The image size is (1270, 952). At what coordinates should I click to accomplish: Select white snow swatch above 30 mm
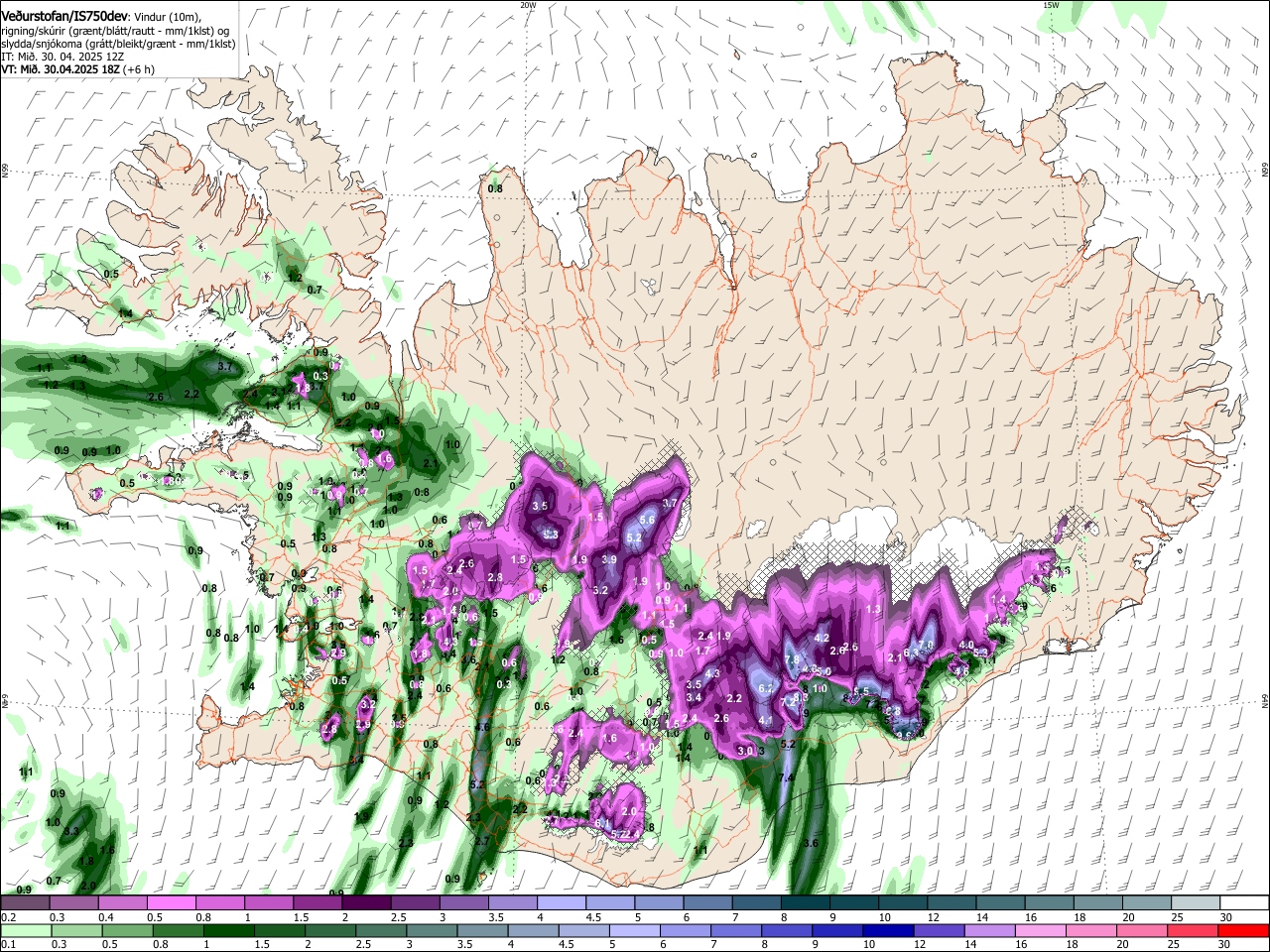(1245, 902)
